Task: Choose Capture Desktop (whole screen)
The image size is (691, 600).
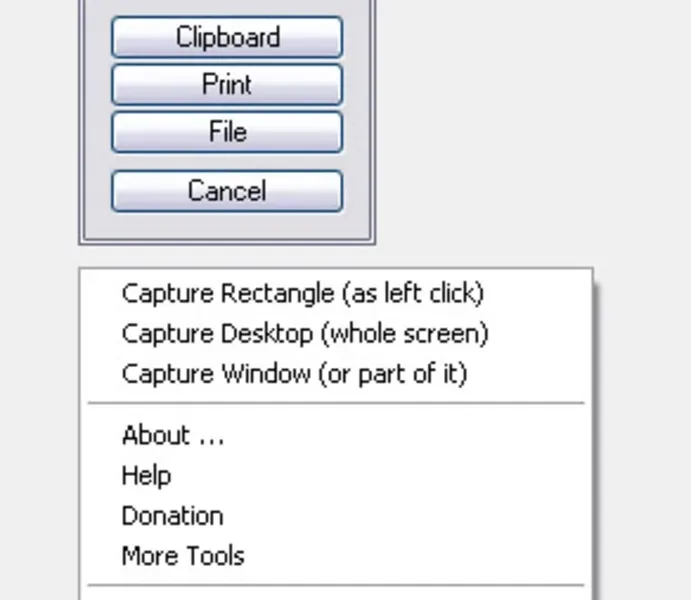Action: pos(304,334)
